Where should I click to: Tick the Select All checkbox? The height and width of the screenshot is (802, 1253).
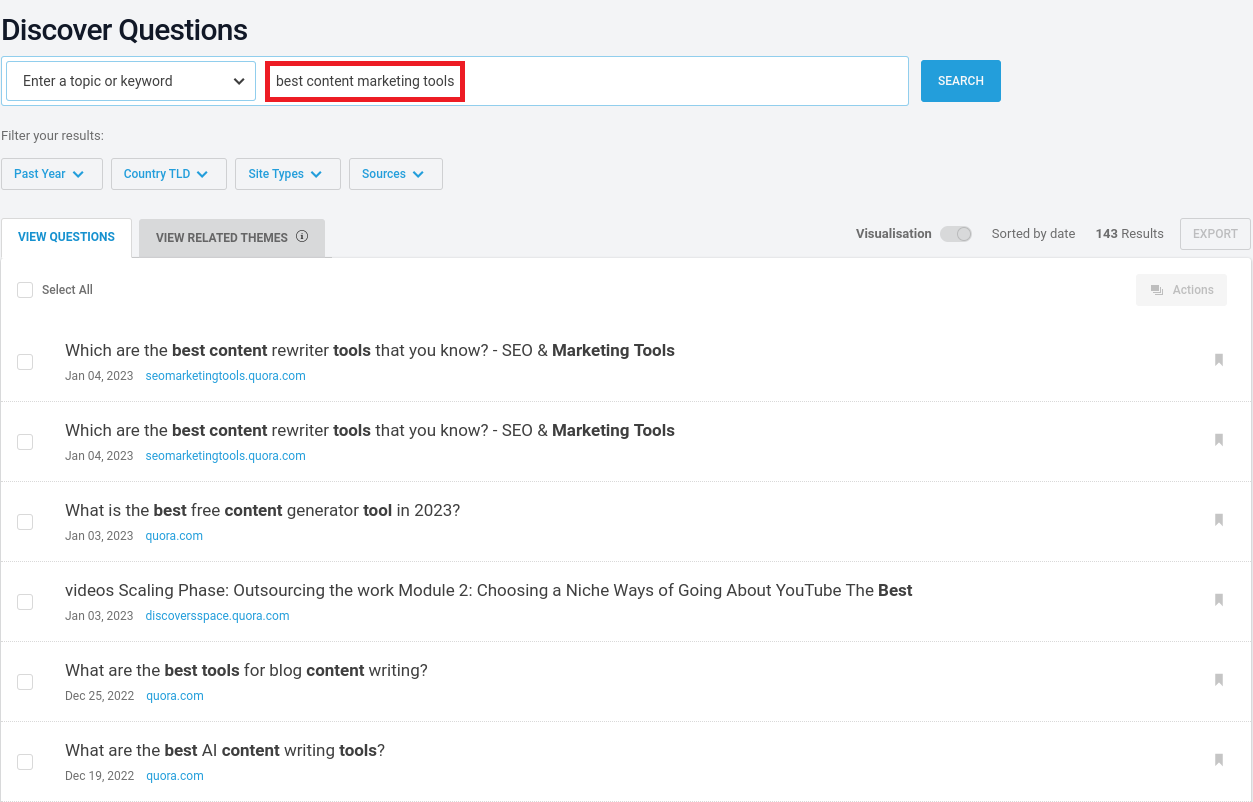25,290
